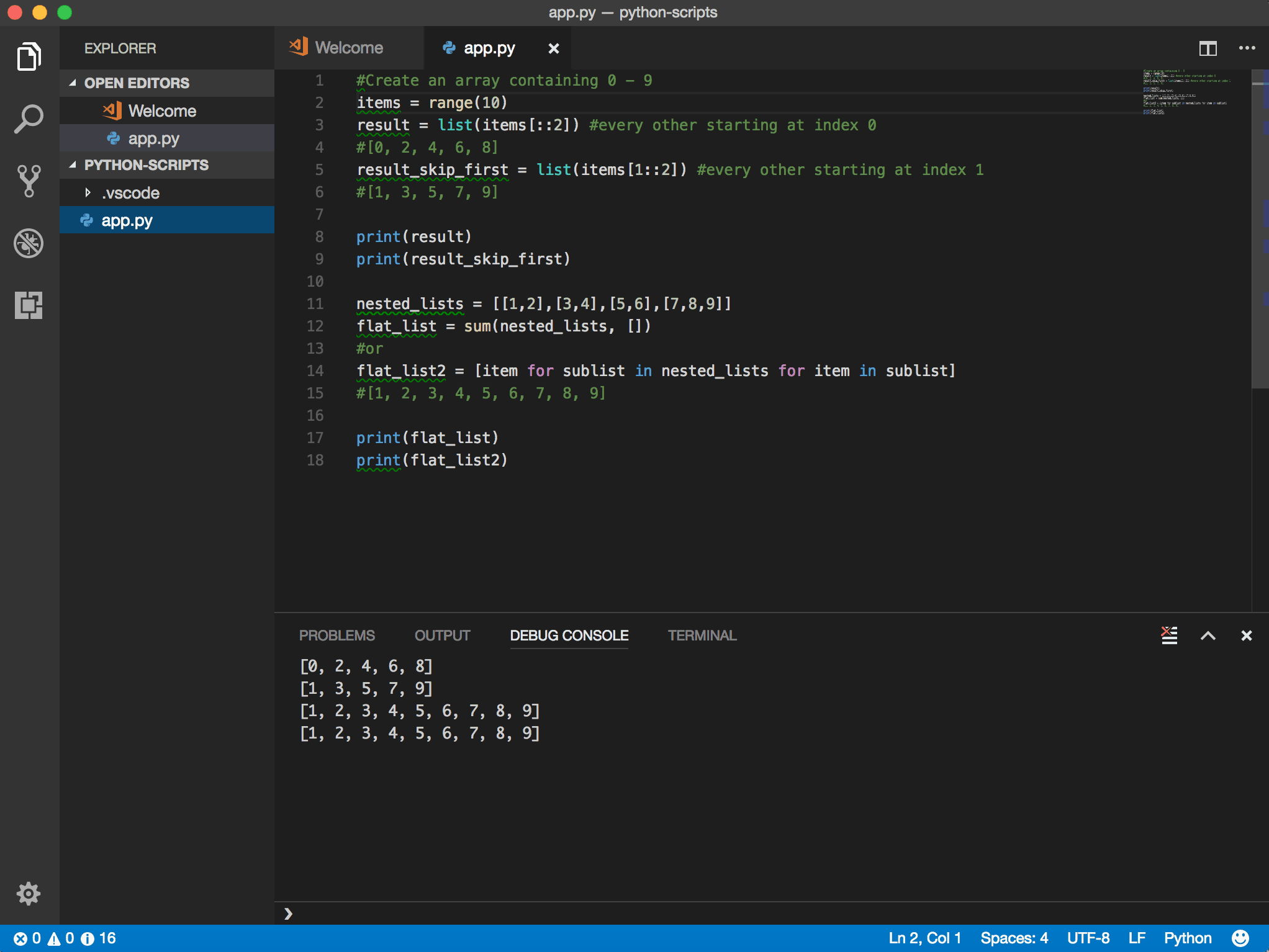Viewport: 1269px width, 952px height.
Task: Clear the Debug Console output
Action: (1169, 635)
